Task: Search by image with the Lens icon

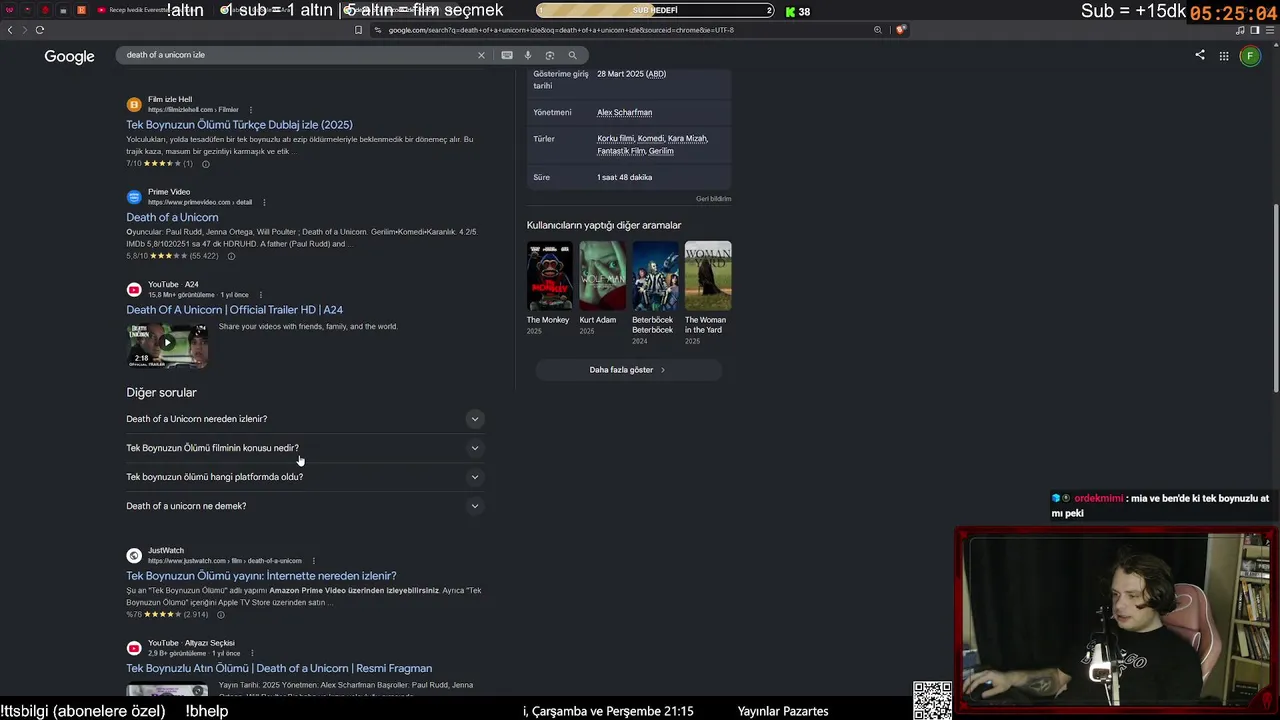Action: point(550,55)
